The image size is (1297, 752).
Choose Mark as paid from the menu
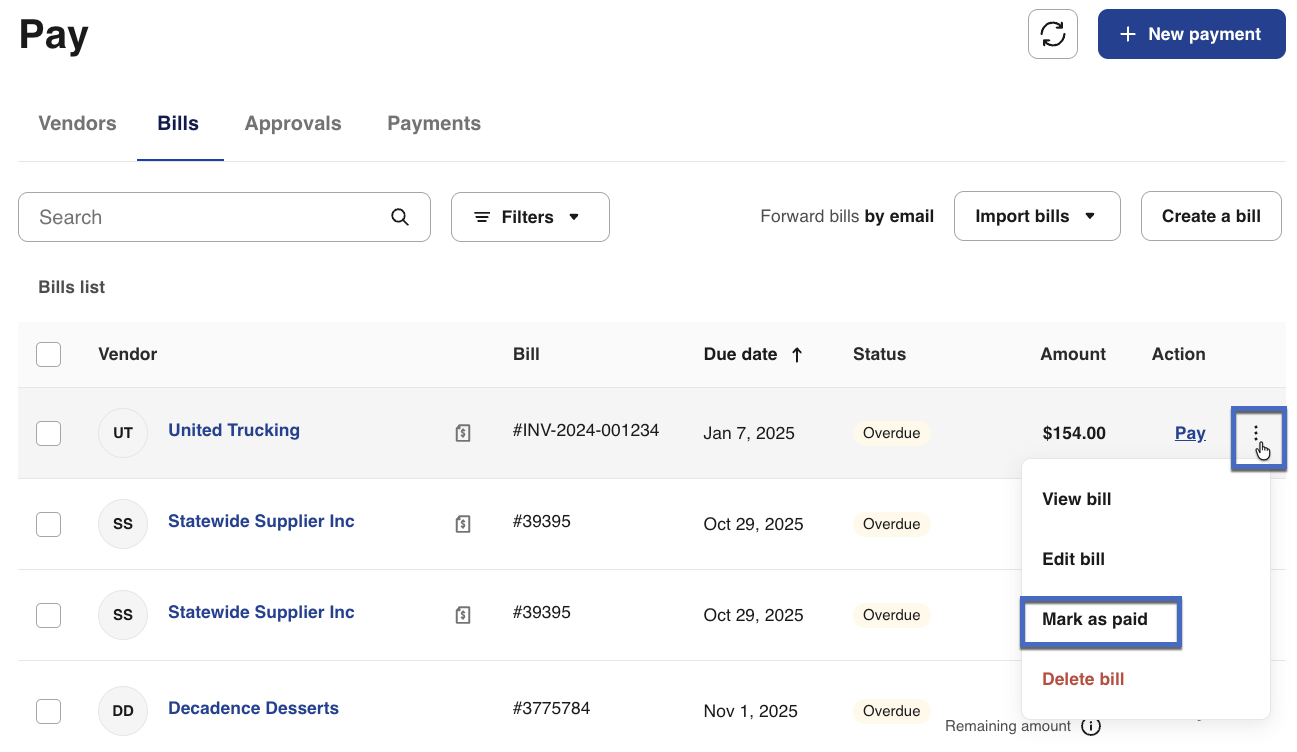click(1095, 620)
